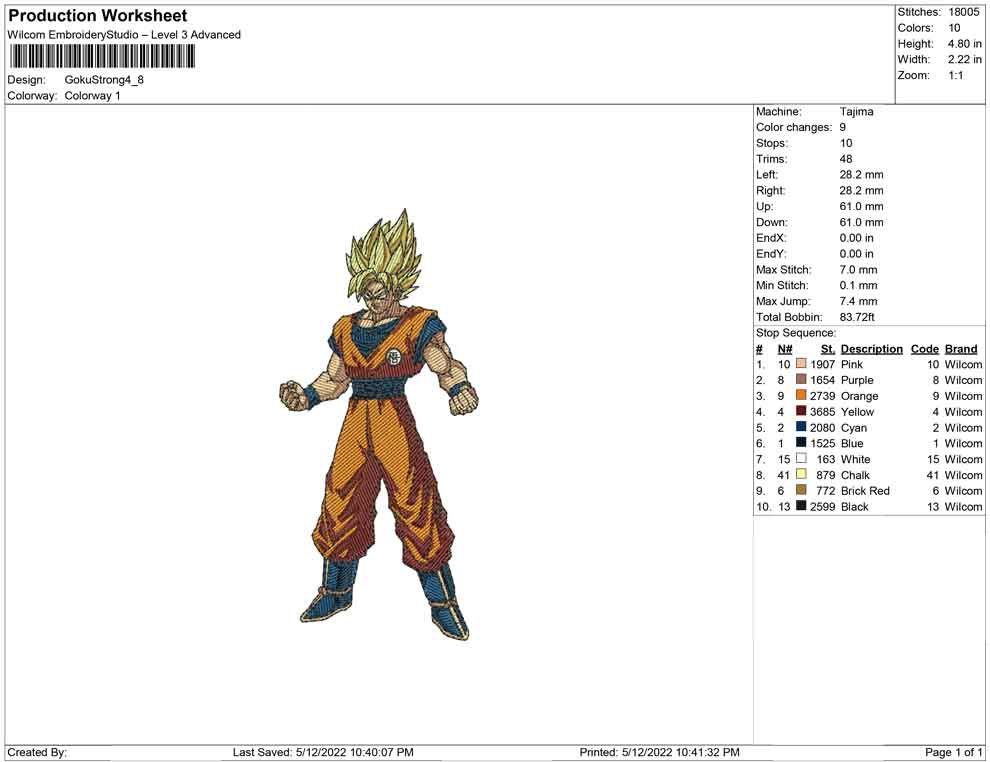Screen dimensions: 990x762
Task: Click the White thread color swatch
Action: click(801, 458)
